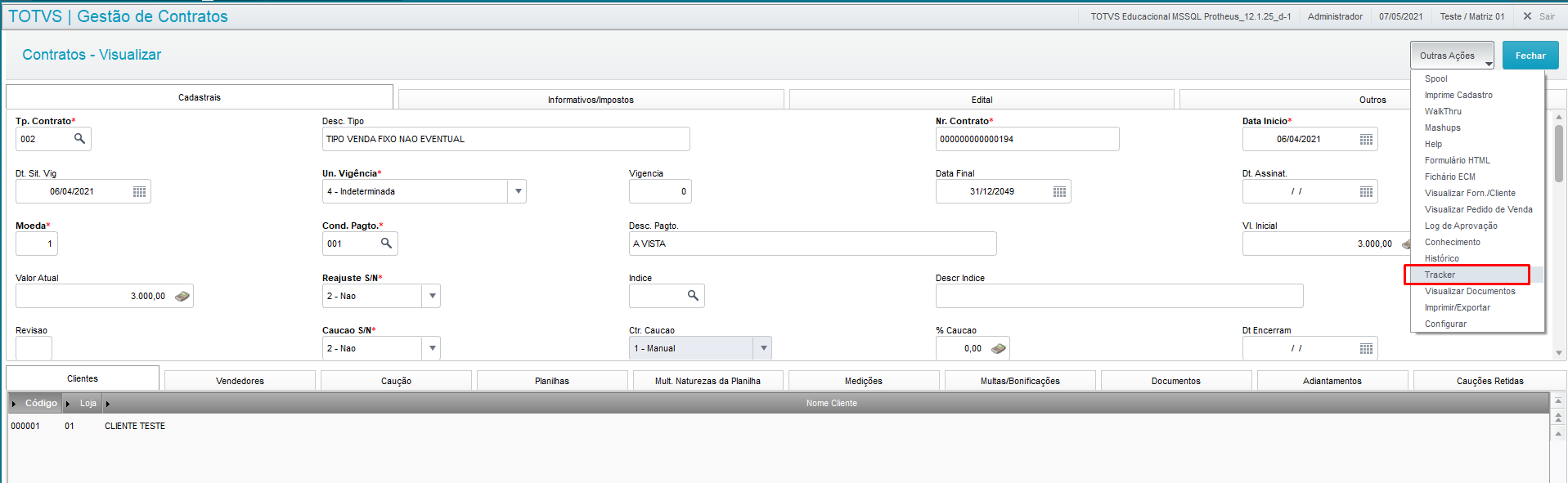Select Imprimir/Exportar menu entry

pos(1477,307)
